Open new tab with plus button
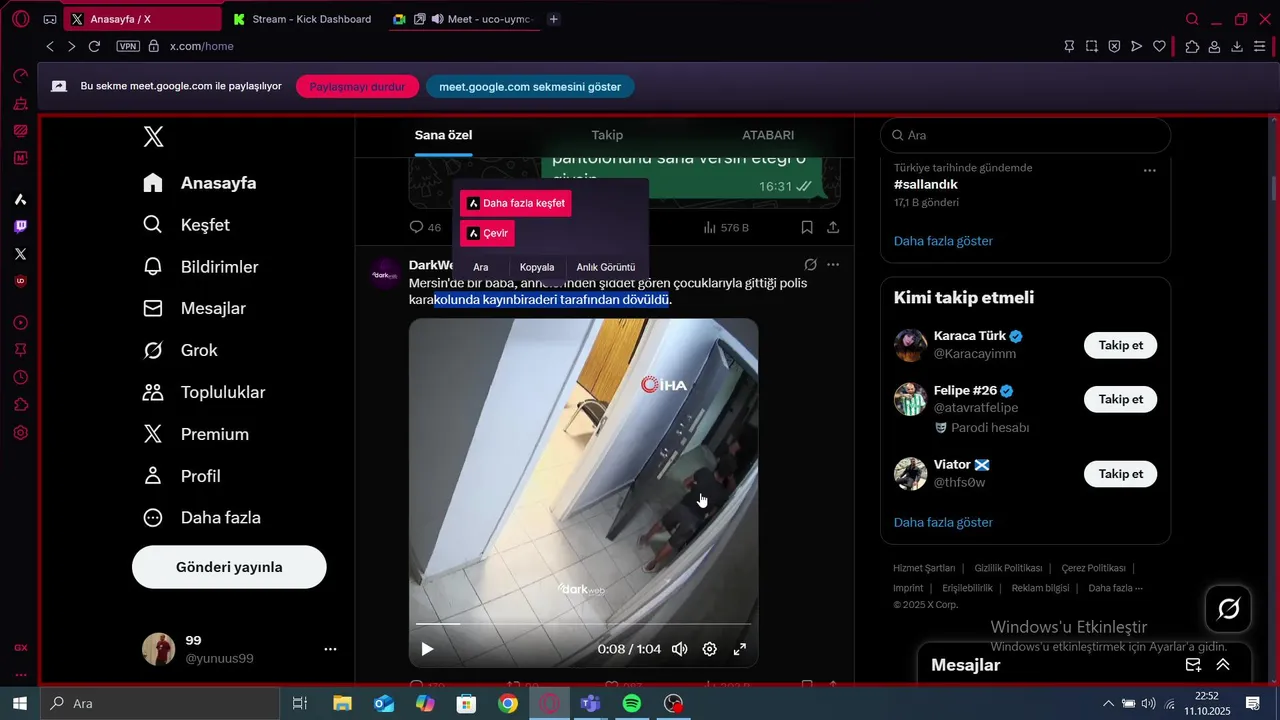 (x=554, y=19)
